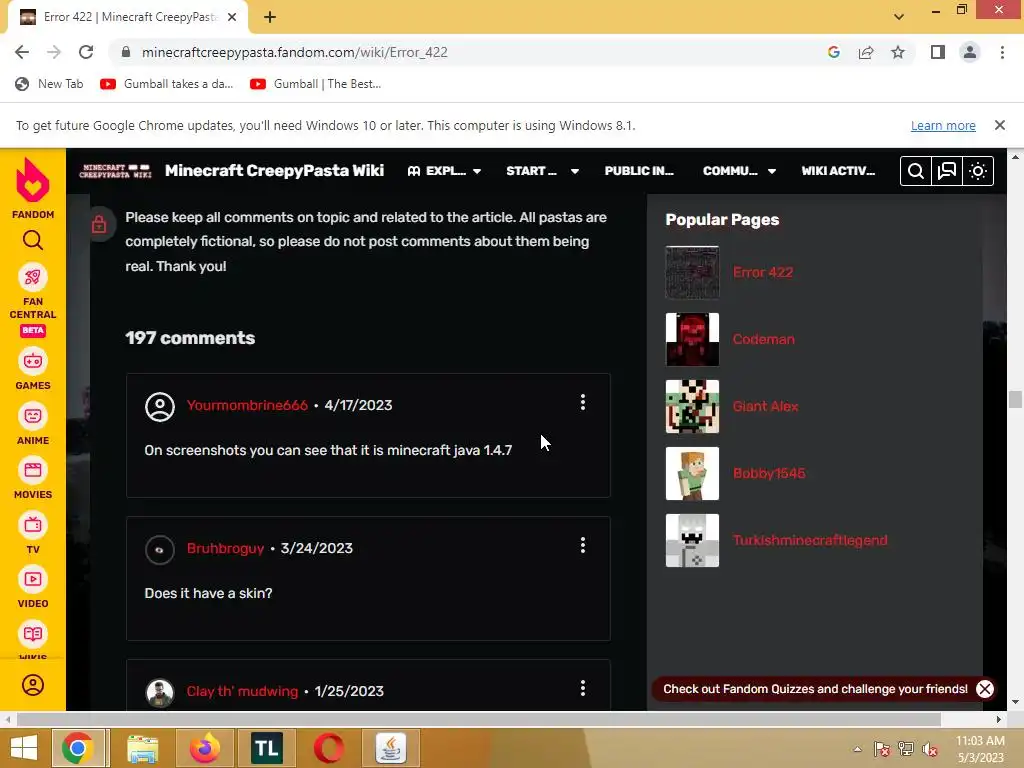Click the Minecraft CreepyPasta Wiki logo image
The width and height of the screenshot is (1024, 768).
click(115, 171)
